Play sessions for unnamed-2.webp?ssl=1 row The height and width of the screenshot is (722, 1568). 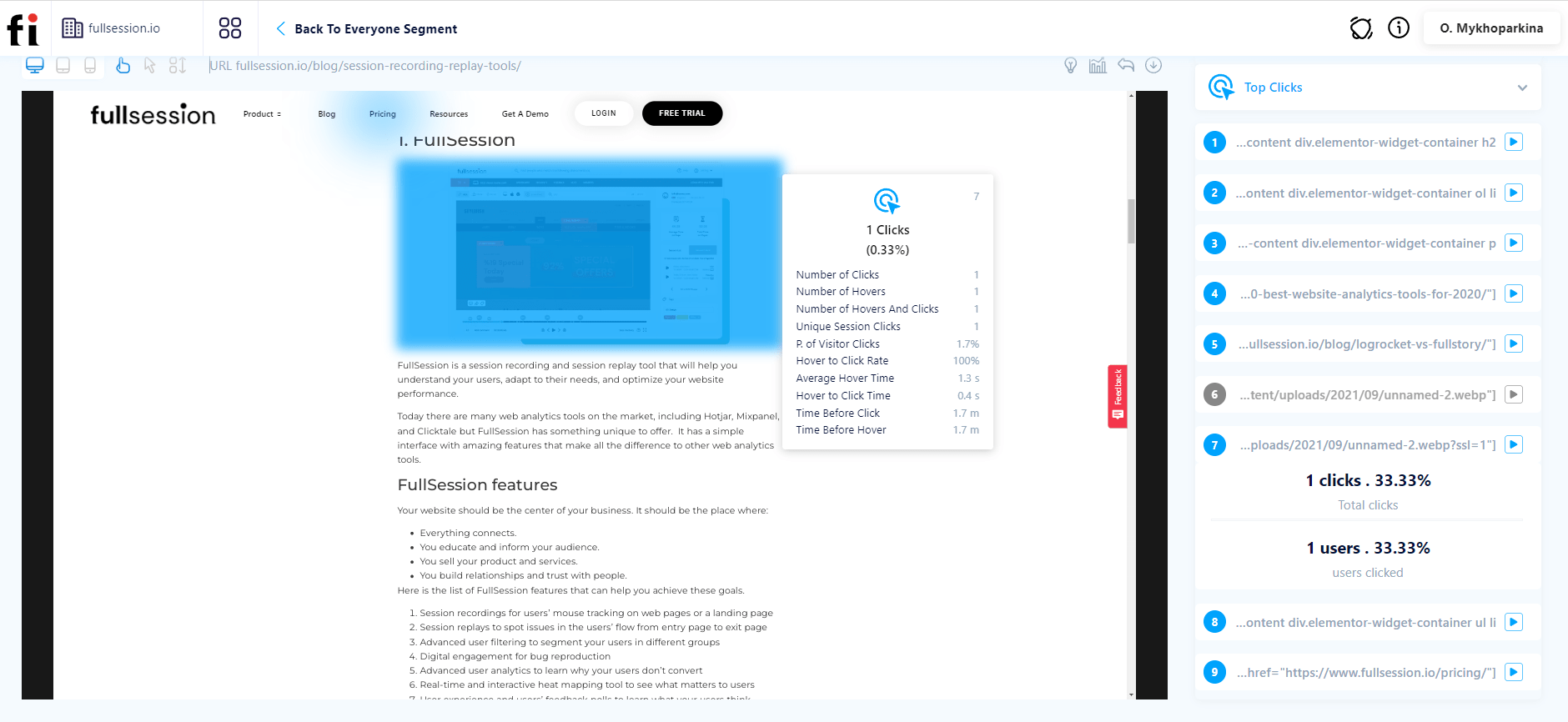click(x=1514, y=444)
